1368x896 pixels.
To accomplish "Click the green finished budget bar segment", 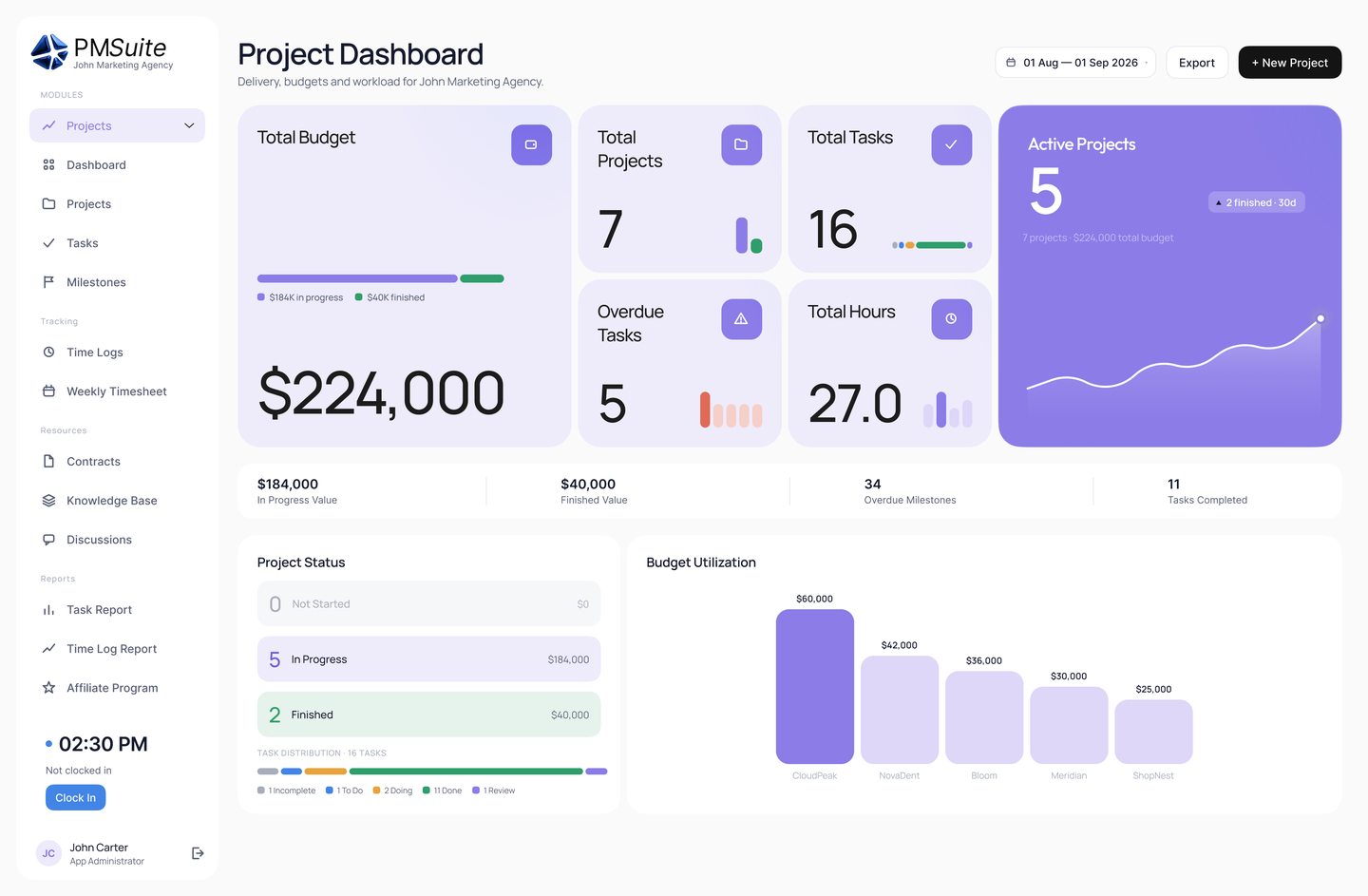I will coord(482,278).
